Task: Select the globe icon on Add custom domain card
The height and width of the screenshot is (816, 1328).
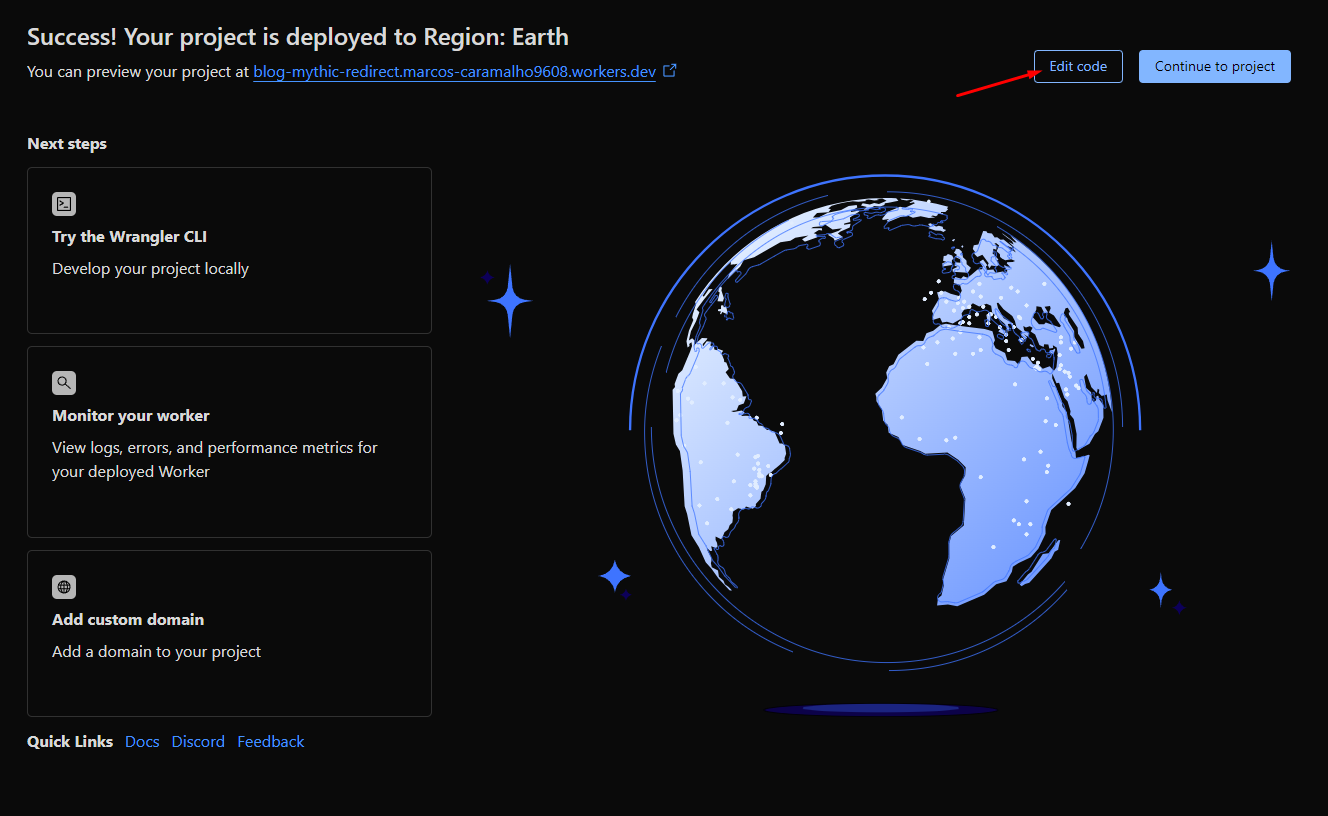Action: (x=63, y=586)
